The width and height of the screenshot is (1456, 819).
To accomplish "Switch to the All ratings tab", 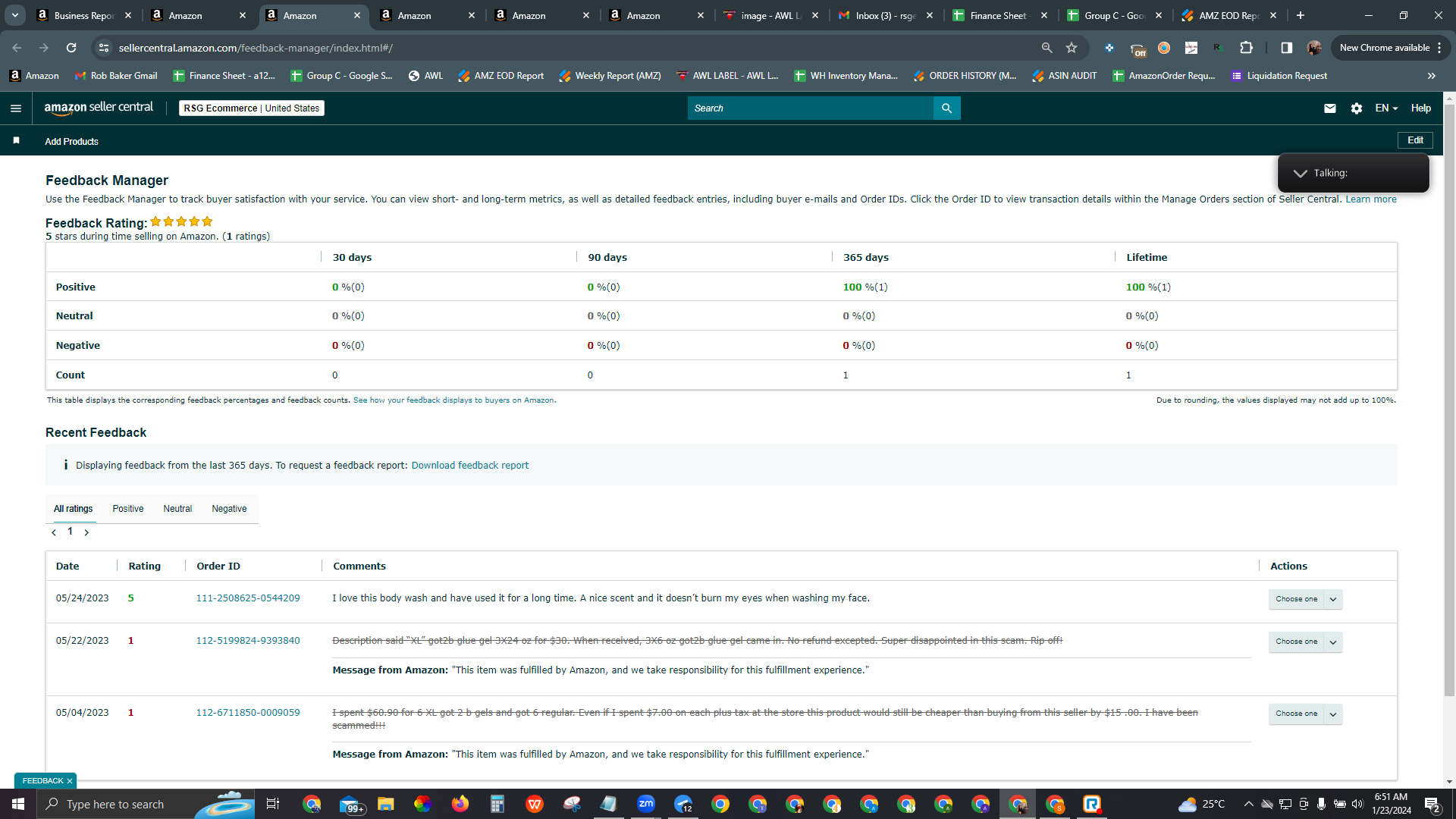I will pyautogui.click(x=73, y=509).
